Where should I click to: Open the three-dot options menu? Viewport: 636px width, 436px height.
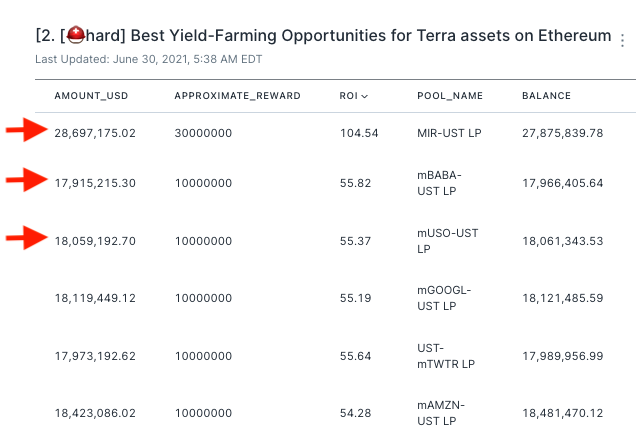(x=623, y=41)
